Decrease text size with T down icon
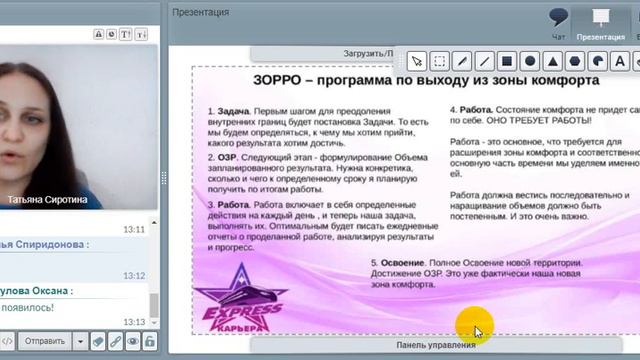 tap(141, 34)
